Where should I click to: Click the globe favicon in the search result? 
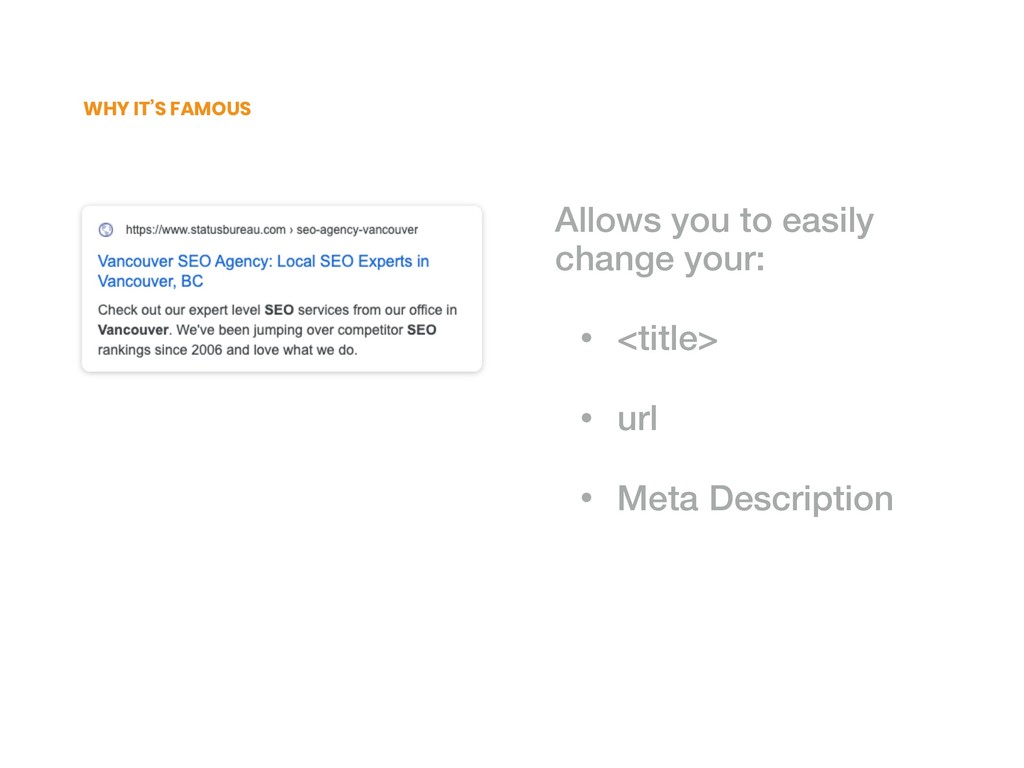tap(106, 230)
